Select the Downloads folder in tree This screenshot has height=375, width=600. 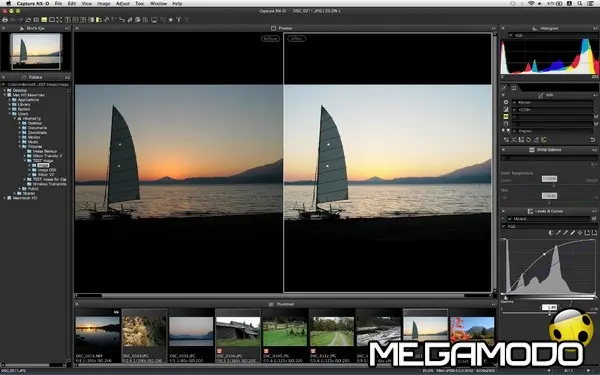38,132
